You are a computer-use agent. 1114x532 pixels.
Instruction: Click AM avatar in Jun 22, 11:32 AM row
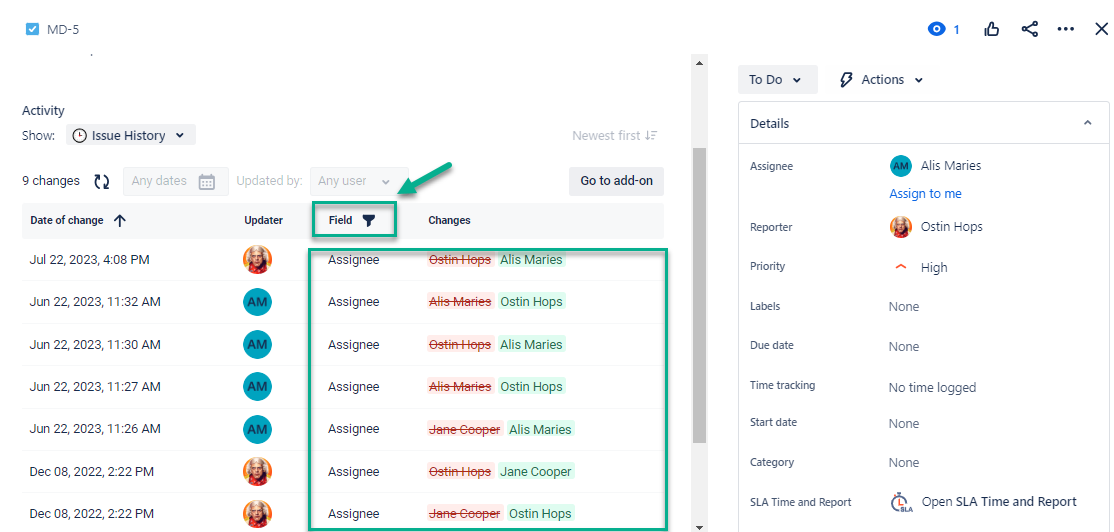tap(257, 302)
